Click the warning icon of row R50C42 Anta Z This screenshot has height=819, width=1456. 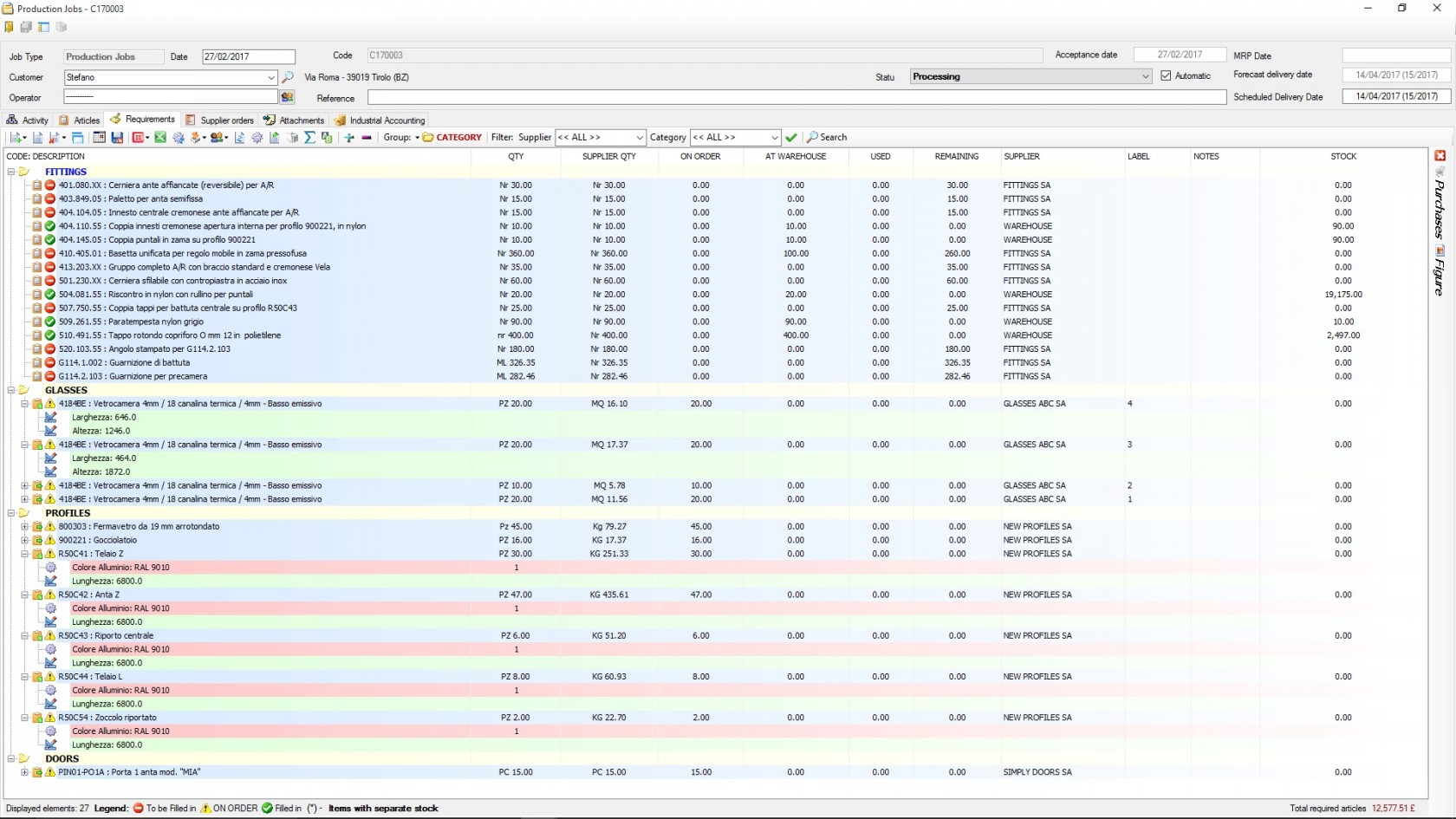point(50,595)
